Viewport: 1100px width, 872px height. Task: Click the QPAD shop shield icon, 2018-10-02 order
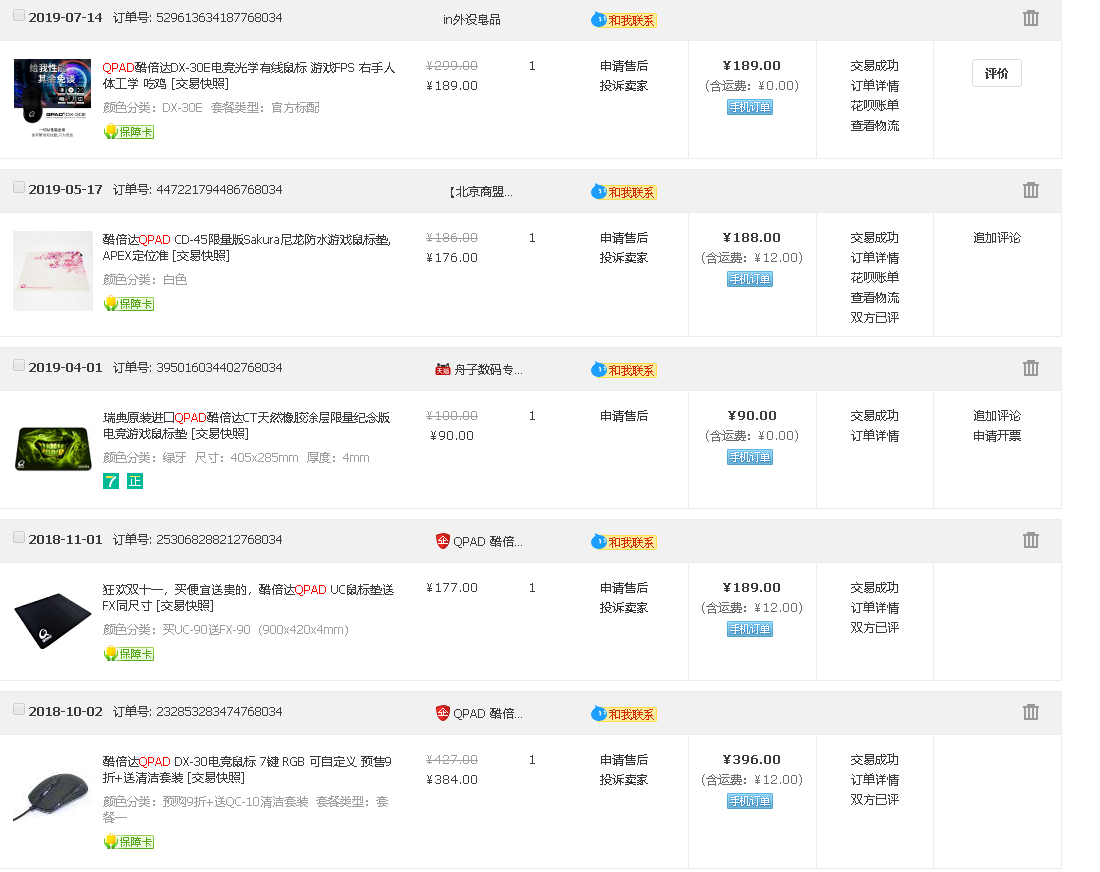[443, 713]
